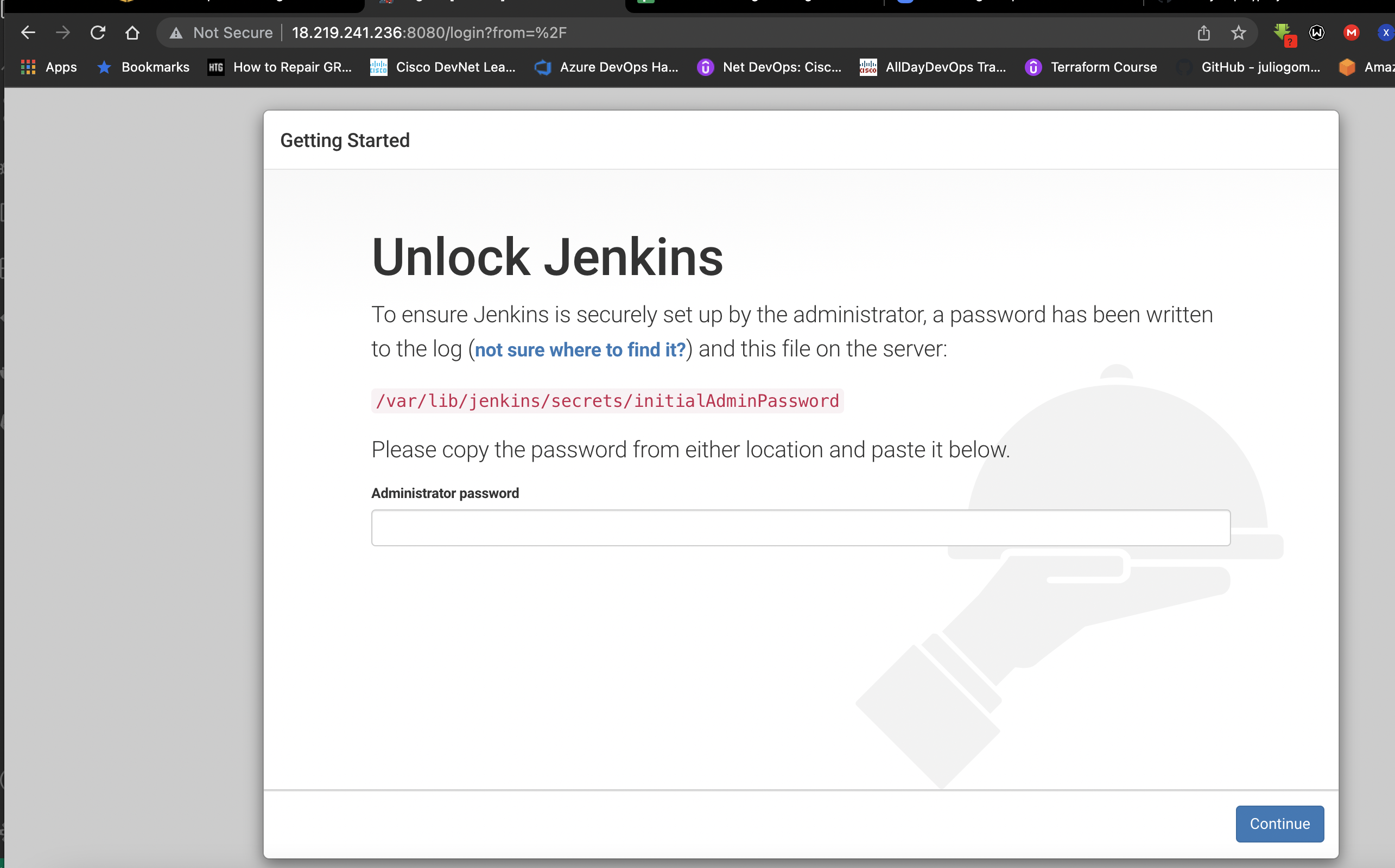Click the Continue button

tap(1279, 823)
